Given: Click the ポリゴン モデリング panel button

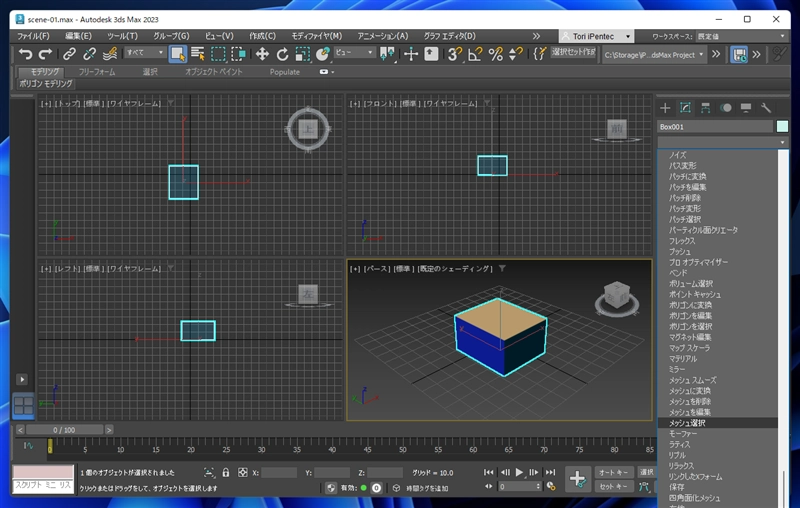Looking at the screenshot, I should [x=46, y=84].
